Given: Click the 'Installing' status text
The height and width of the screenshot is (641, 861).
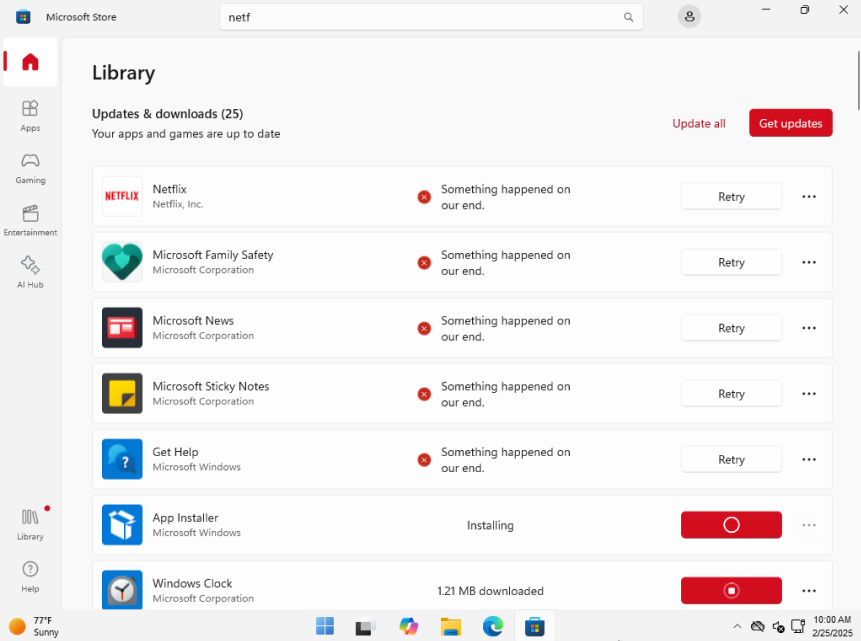Looking at the screenshot, I should tap(490, 526).
